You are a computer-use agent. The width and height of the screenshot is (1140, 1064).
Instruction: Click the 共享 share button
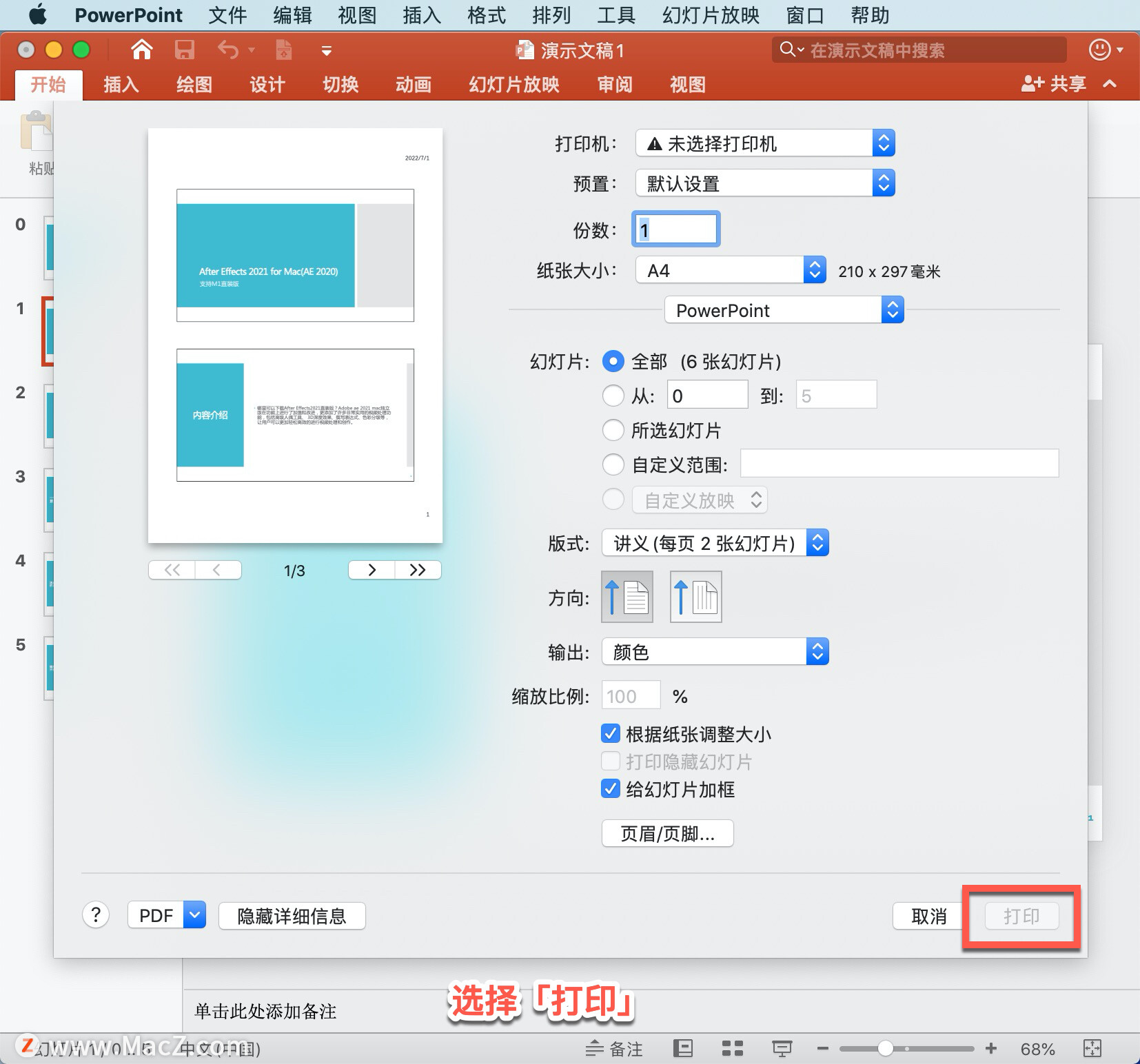[1053, 84]
